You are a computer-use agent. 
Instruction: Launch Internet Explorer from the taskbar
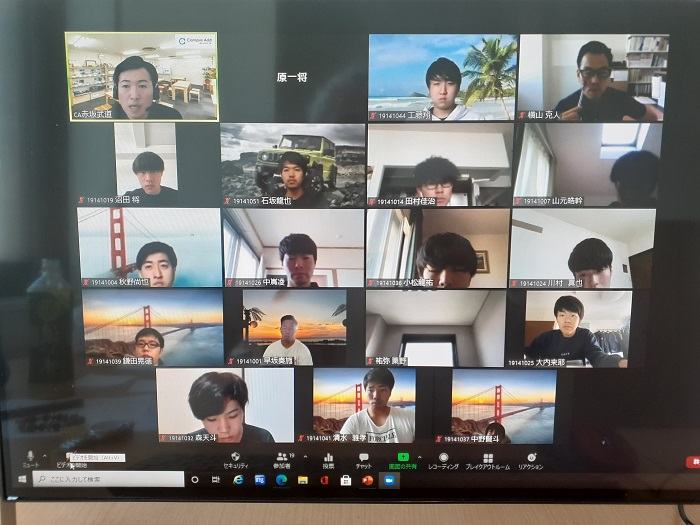tap(238, 480)
